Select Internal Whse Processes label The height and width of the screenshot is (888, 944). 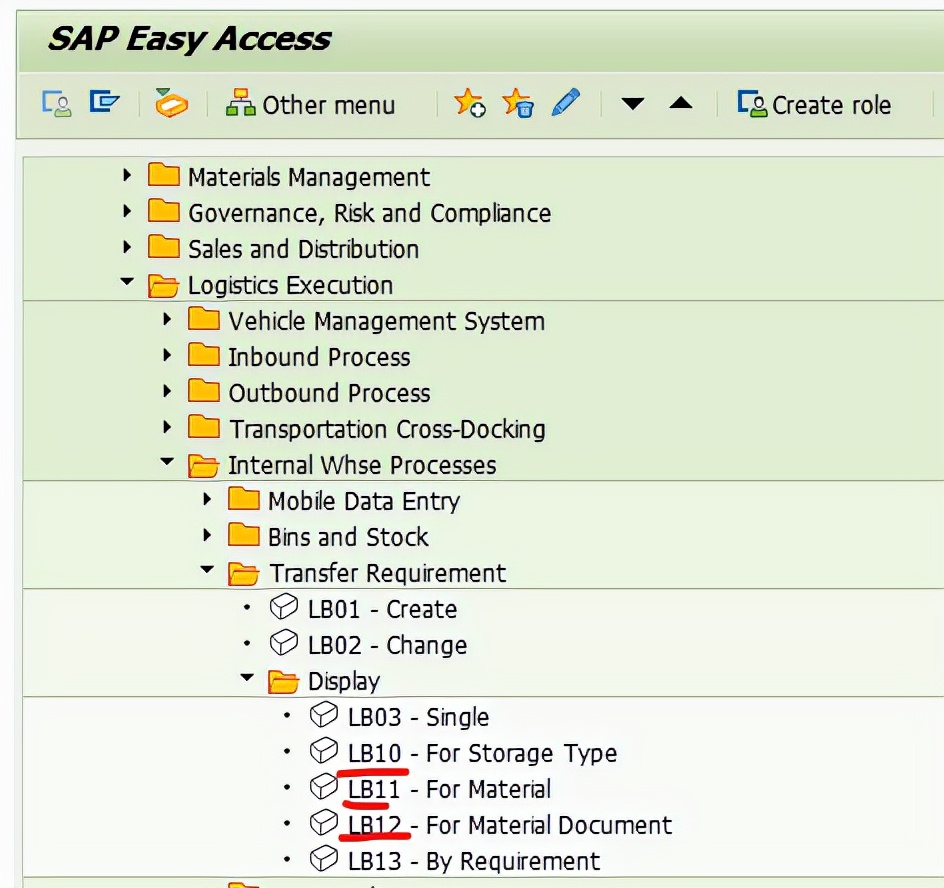point(362,465)
